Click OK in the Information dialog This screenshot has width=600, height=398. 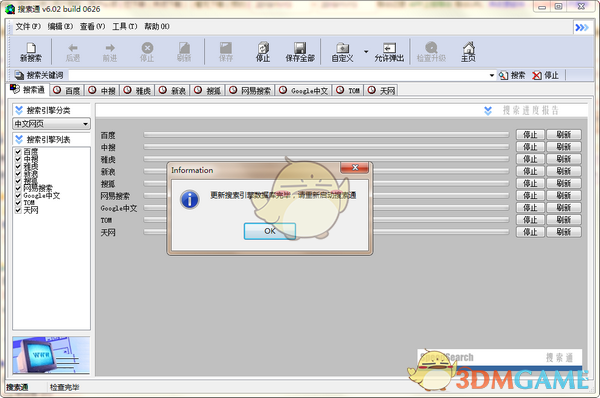[x=270, y=231]
